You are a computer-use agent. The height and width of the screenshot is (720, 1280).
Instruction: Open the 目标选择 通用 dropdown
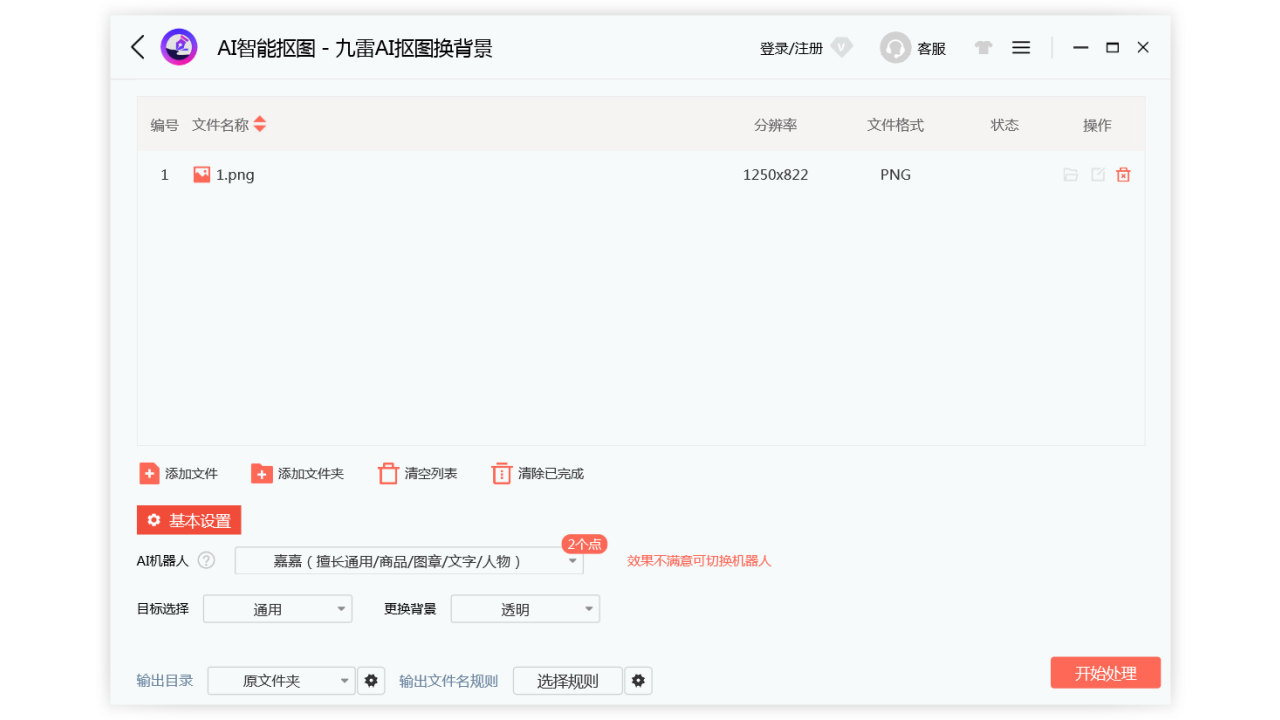pos(277,608)
